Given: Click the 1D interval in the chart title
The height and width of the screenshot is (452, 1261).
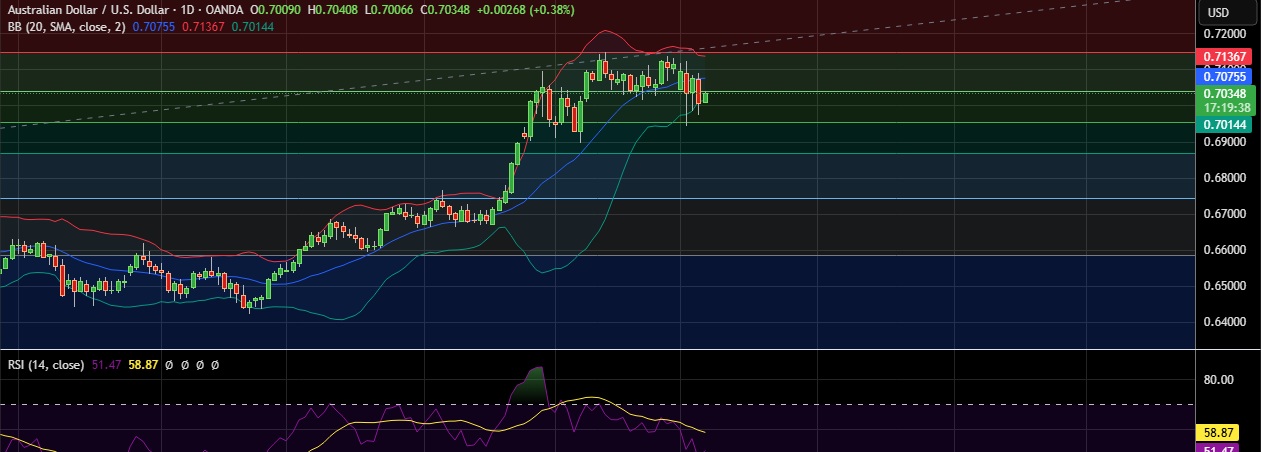Looking at the screenshot, I should pos(176,11).
